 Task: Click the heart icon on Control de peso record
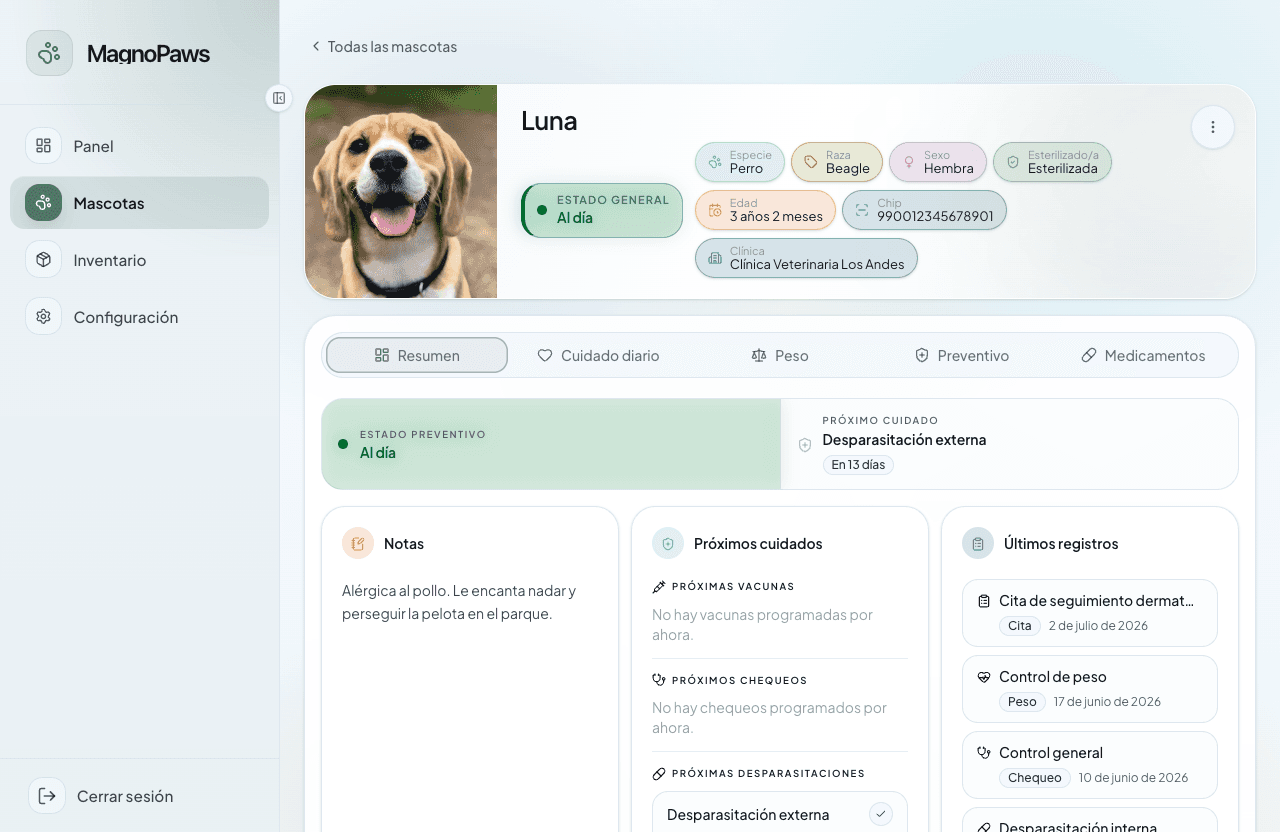[x=984, y=677]
